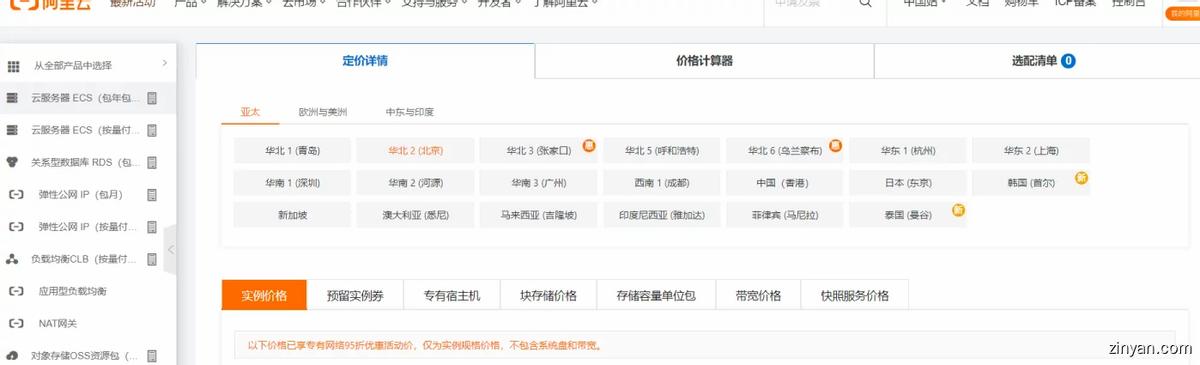Click the 惠 badge on 华北 6 (乌兰察布)
The height and width of the screenshot is (365, 1200).
point(835,146)
